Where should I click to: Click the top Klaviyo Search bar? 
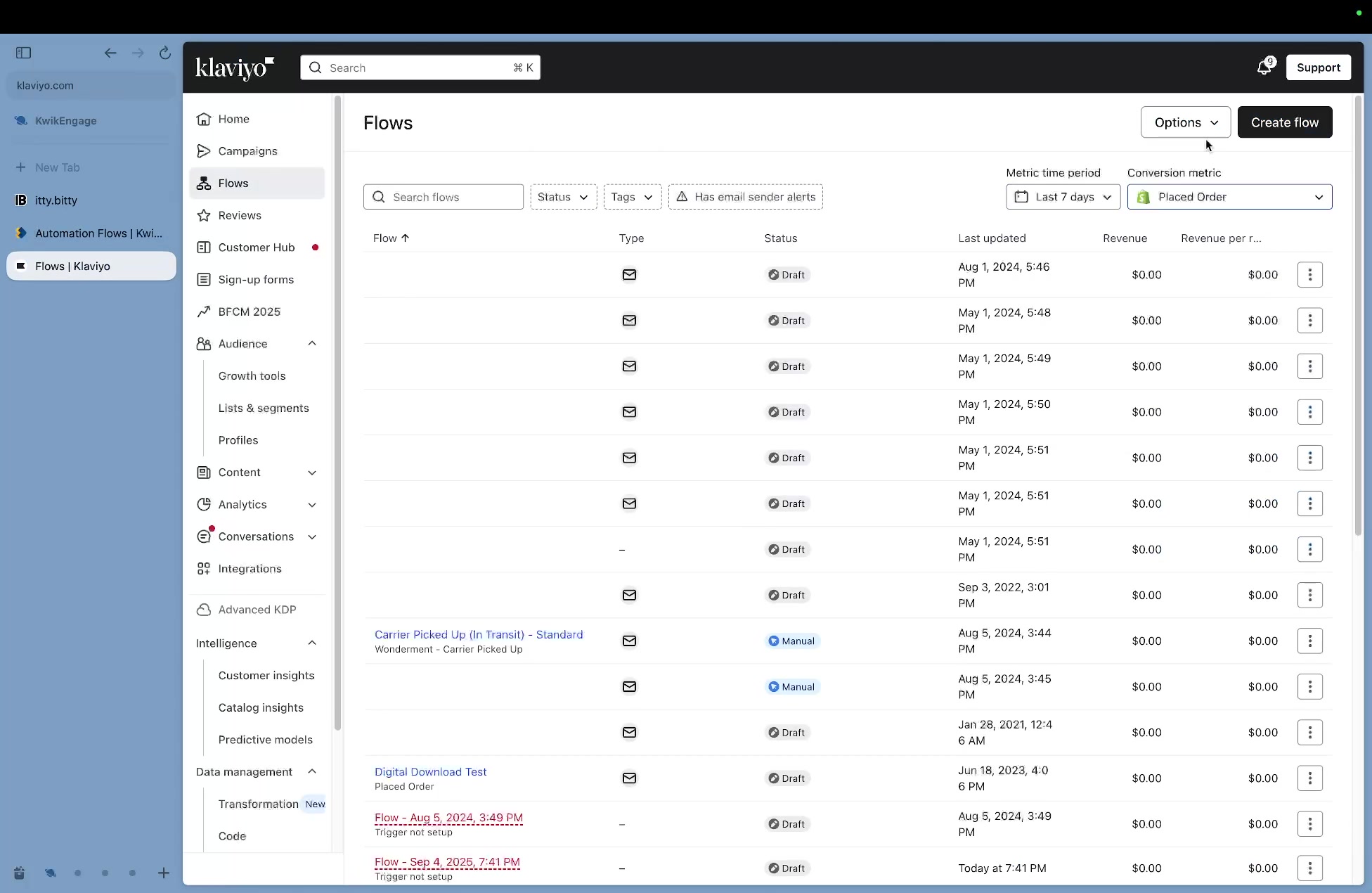(x=420, y=68)
